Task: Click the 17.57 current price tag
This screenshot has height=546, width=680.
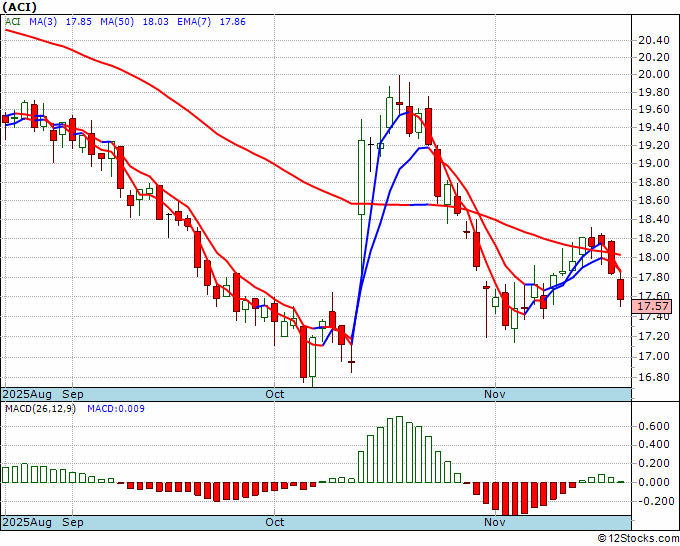Action: [x=652, y=306]
